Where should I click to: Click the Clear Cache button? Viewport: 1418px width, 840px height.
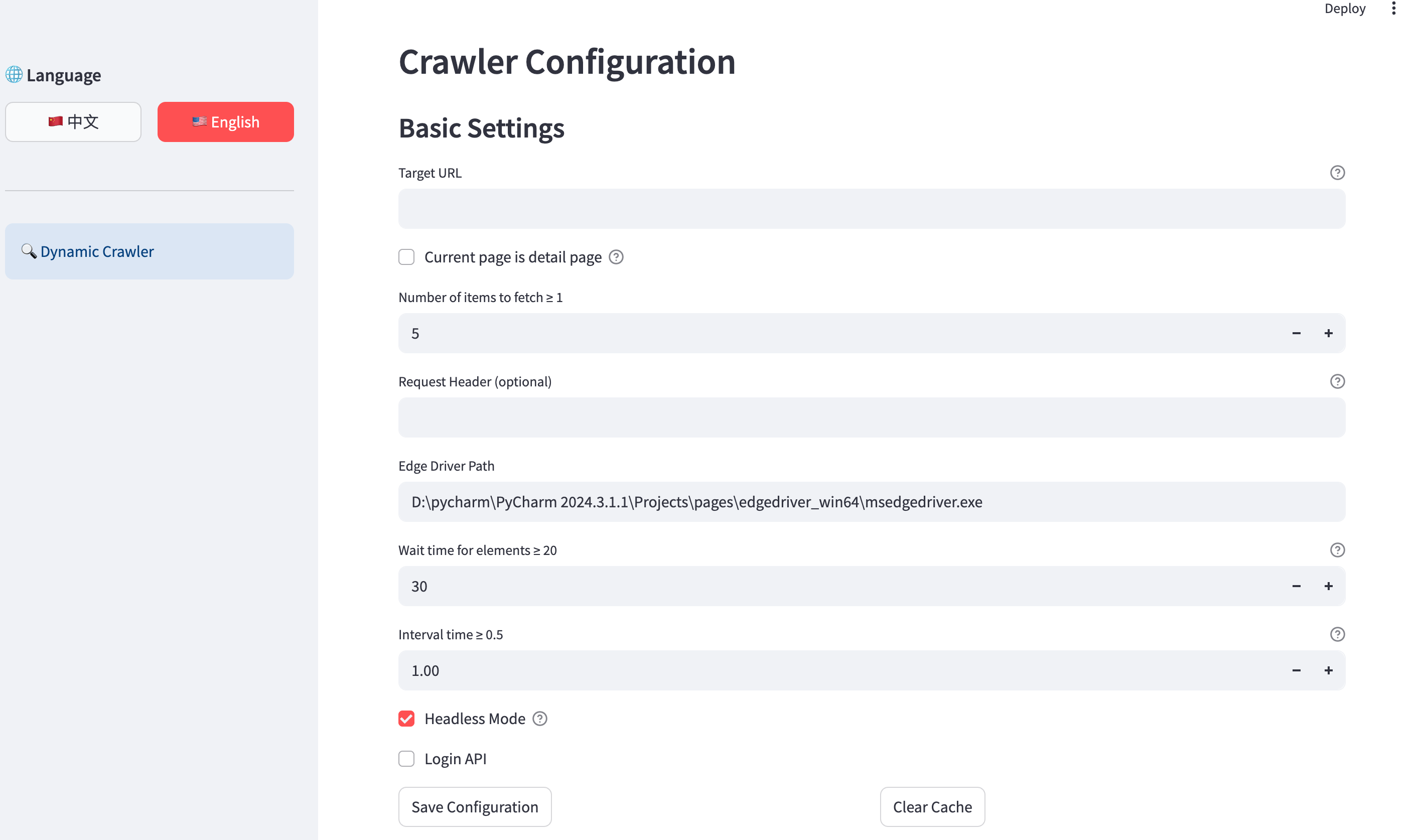click(x=932, y=807)
